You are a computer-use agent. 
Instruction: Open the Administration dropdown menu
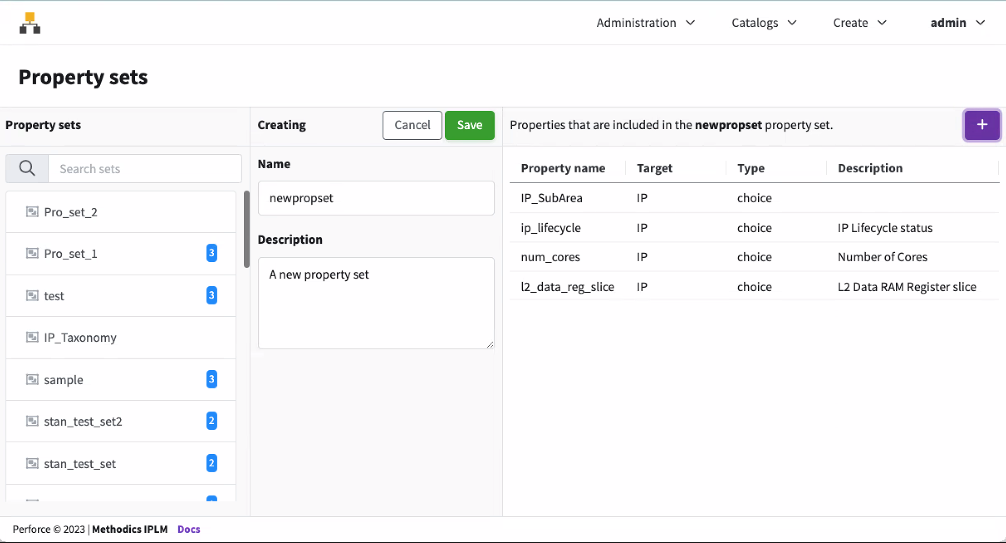pyautogui.click(x=645, y=23)
